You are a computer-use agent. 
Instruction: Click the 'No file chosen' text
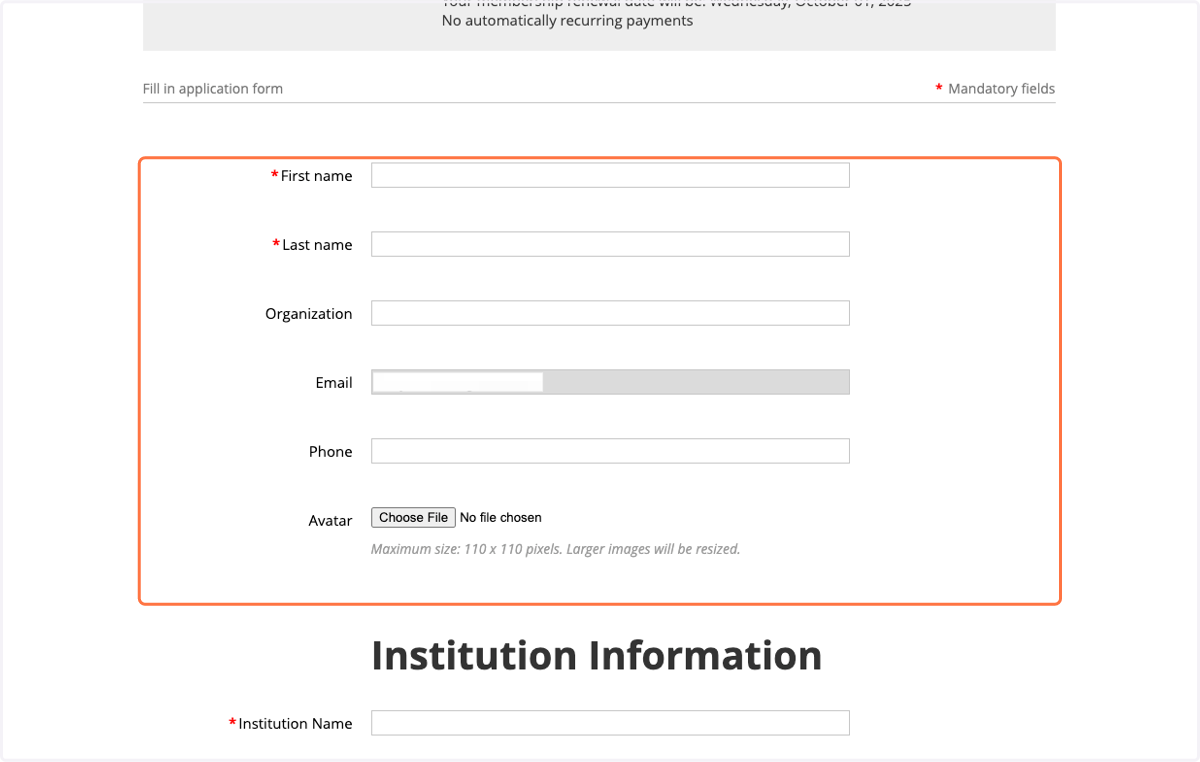coord(501,518)
